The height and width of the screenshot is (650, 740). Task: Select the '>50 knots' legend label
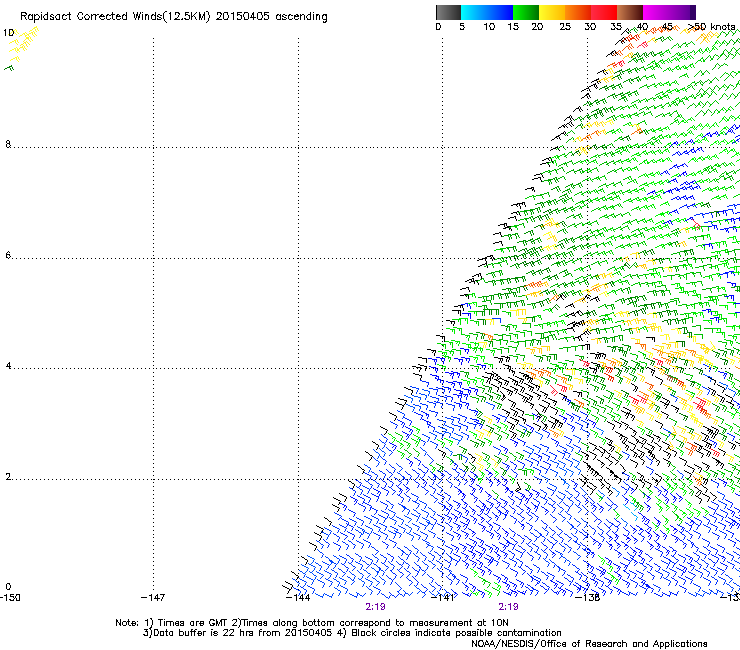(711, 27)
